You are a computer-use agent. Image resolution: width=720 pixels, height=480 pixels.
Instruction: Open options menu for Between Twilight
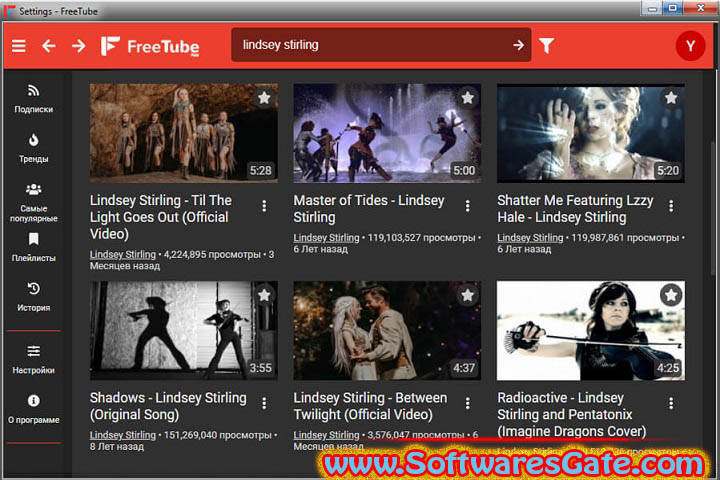pos(467,403)
